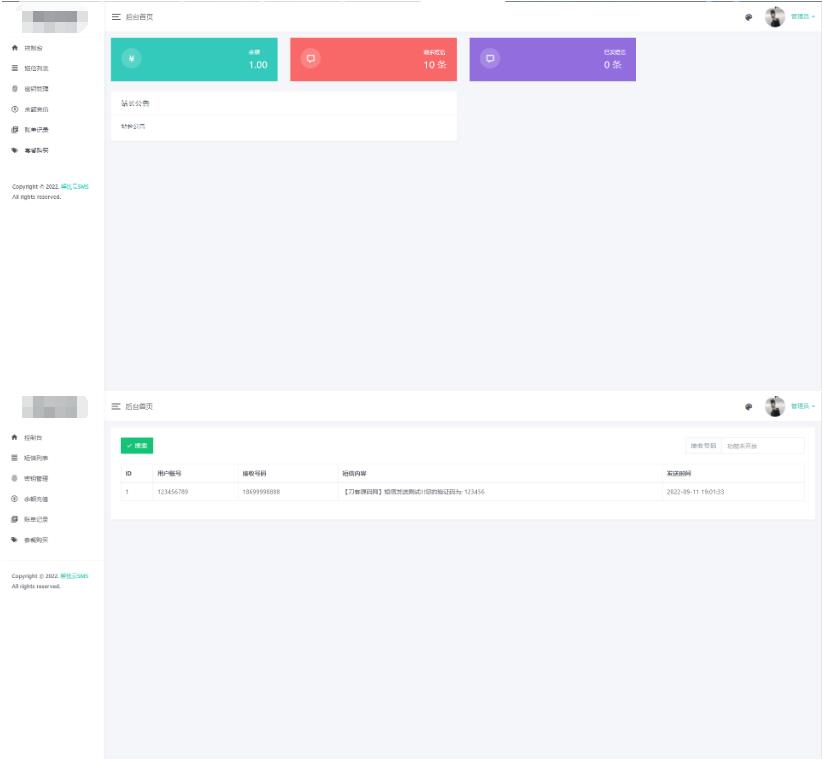Click the yen icon on the teal balance card
This screenshot has width=823, height=760.
pyautogui.click(x=131, y=58)
